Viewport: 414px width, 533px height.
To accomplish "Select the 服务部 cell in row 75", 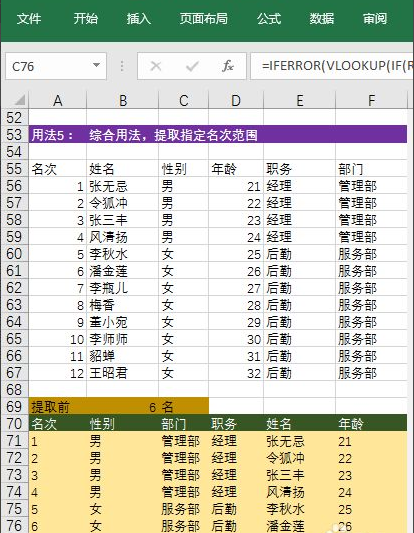I will pyautogui.click(x=183, y=509).
